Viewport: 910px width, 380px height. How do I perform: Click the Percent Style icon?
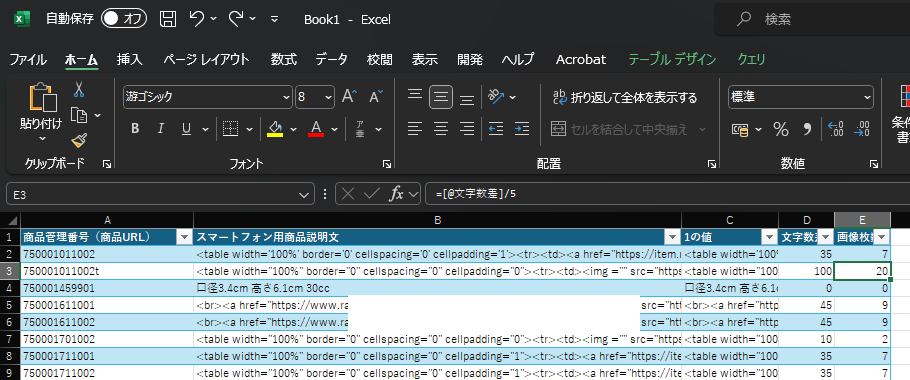click(x=781, y=129)
